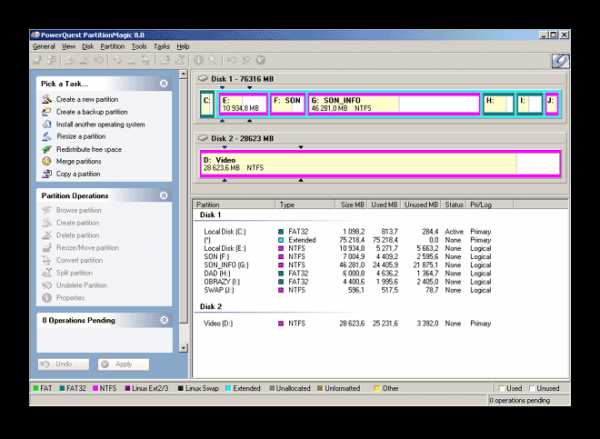
Task: Click the Create a backup partition icon
Action: tap(47, 112)
